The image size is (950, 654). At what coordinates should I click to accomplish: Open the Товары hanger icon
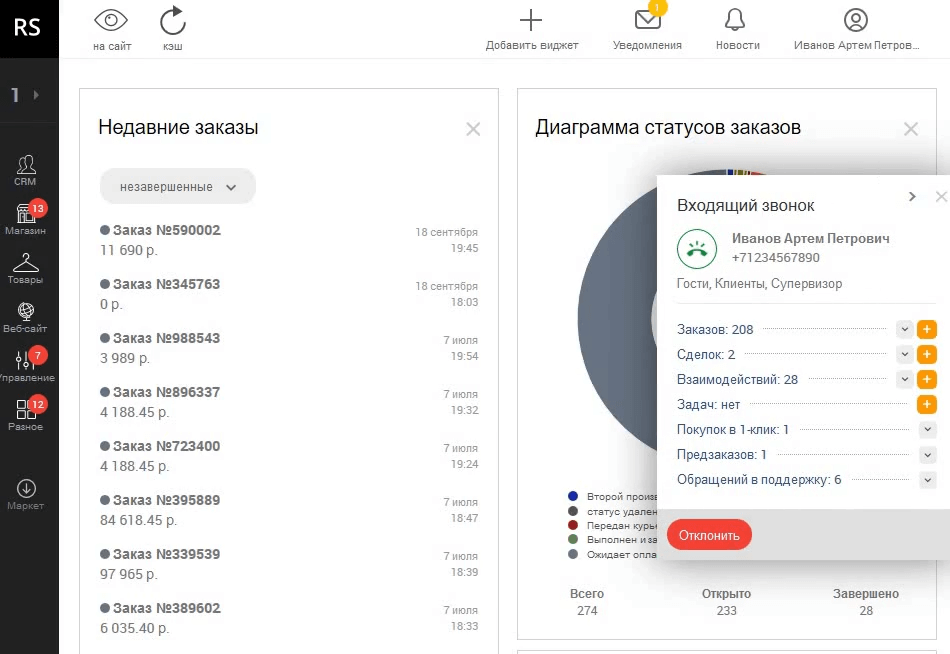[x=26, y=268]
